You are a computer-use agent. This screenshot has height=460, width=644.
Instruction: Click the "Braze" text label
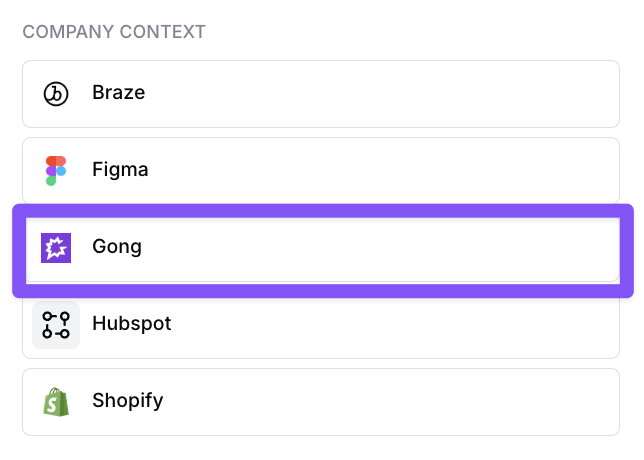[x=118, y=93]
